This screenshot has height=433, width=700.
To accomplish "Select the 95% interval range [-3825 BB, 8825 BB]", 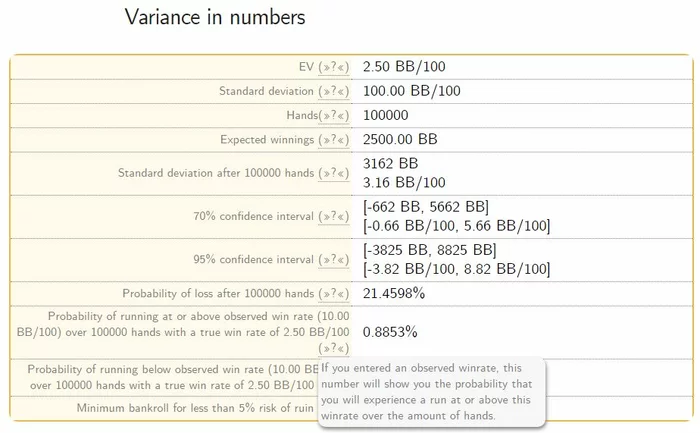I will [429, 250].
